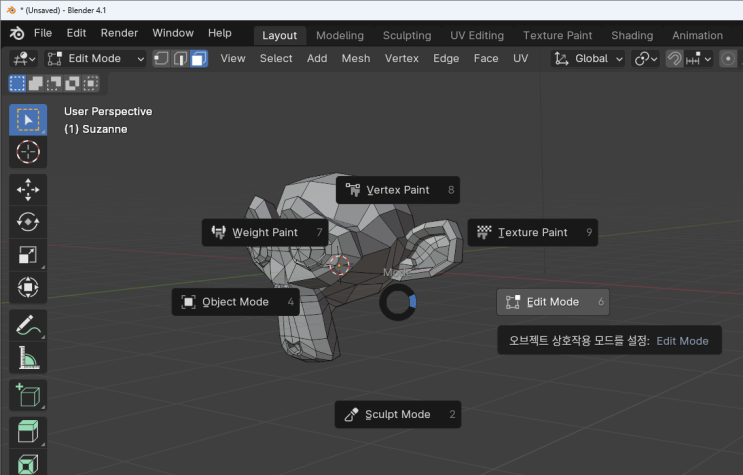
Task: Choose Weight Paint in pie menu
Action: click(265, 232)
